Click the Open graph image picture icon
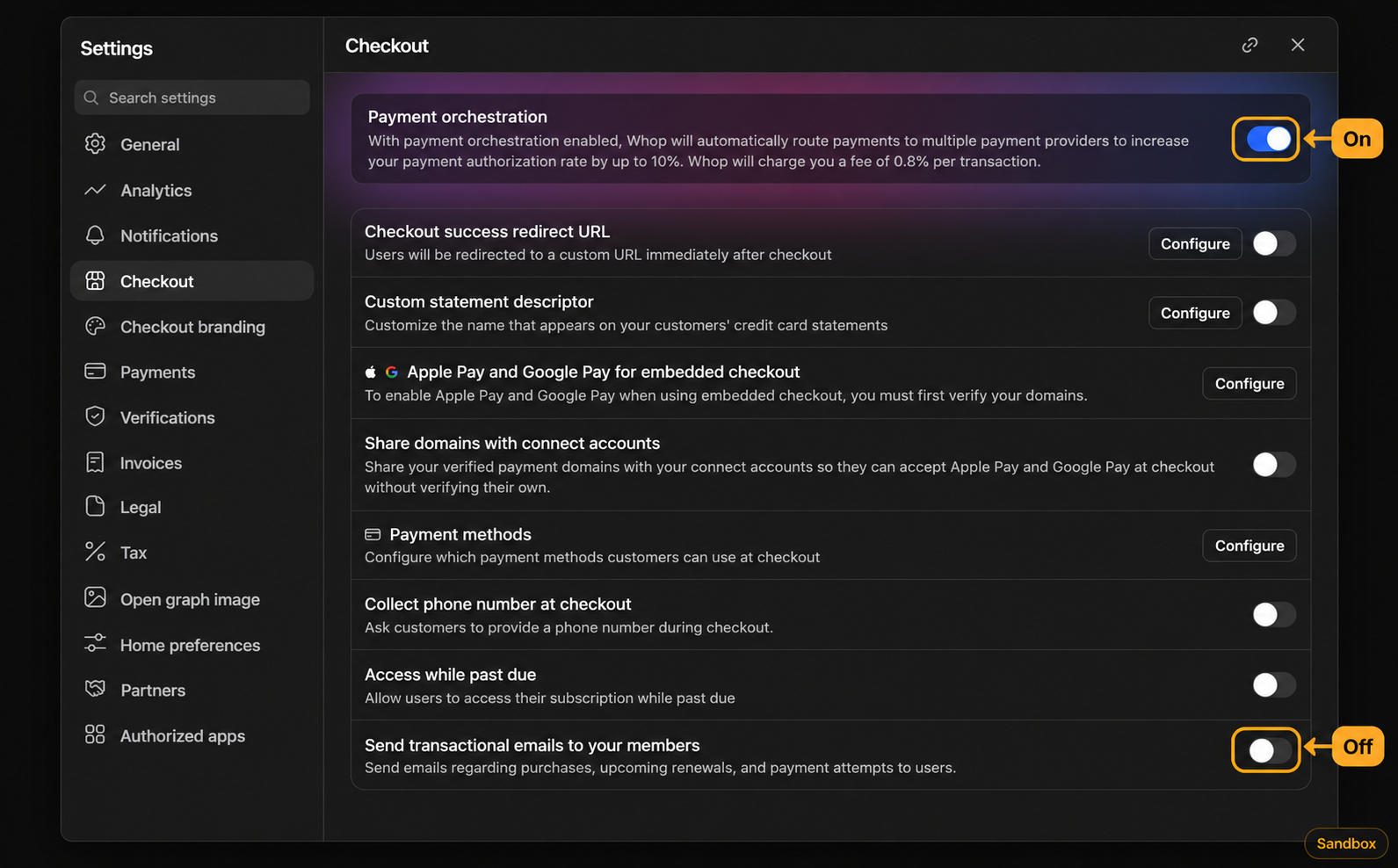 point(95,598)
